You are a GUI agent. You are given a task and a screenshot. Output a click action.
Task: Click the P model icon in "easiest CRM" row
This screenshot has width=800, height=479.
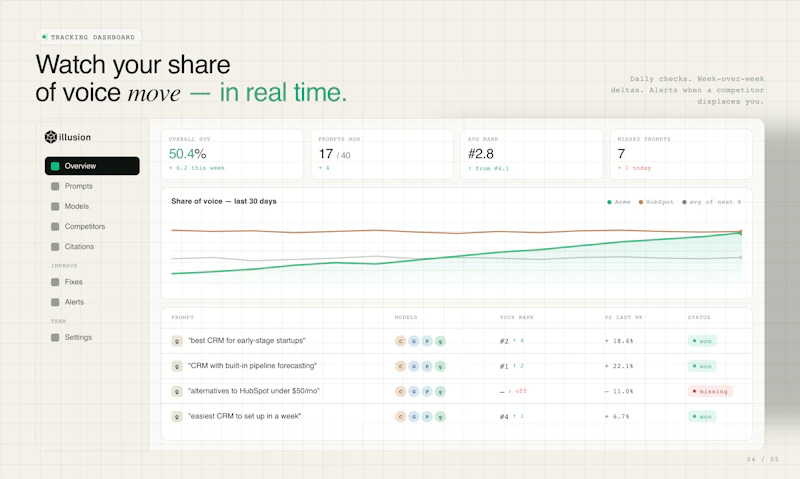coord(427,417)
